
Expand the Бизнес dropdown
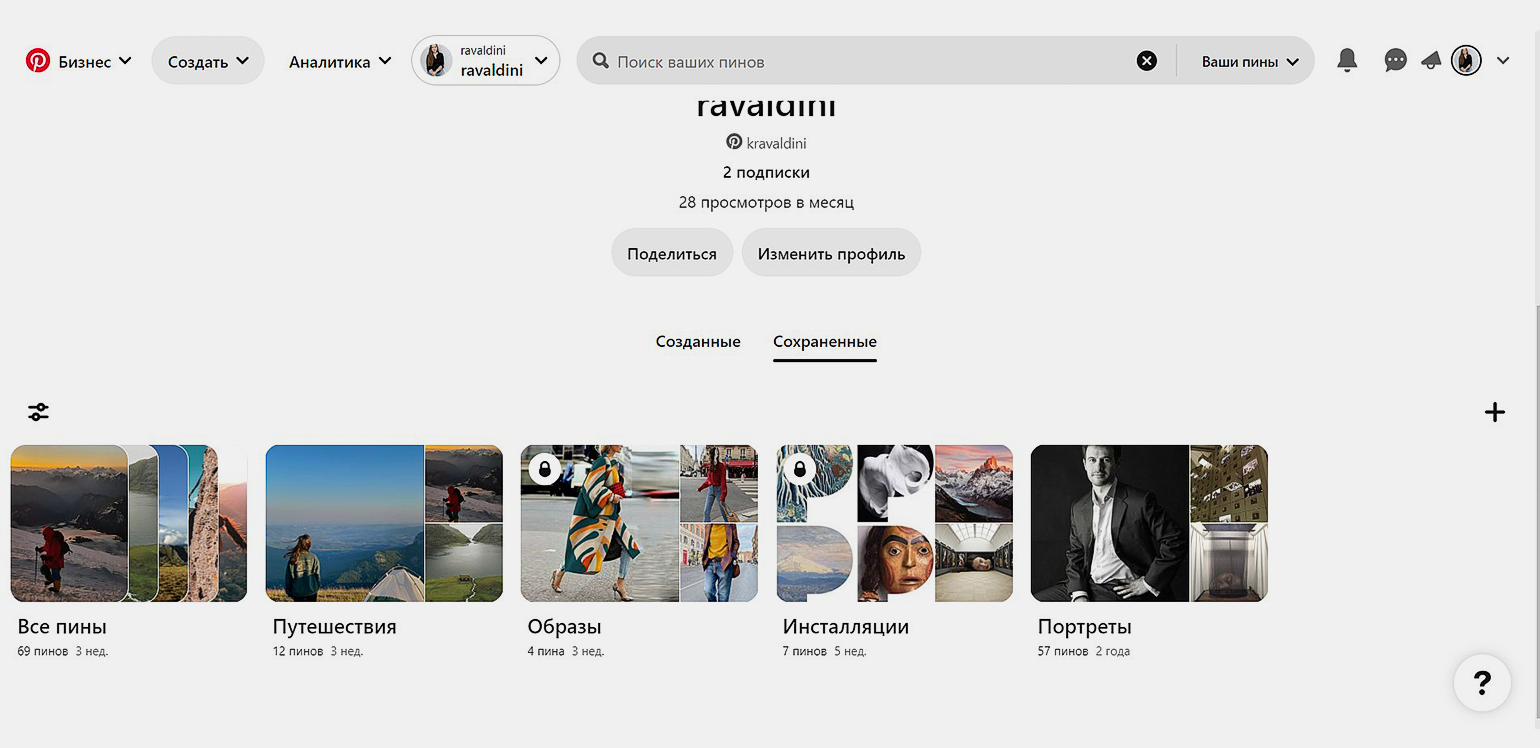[95, 61]
